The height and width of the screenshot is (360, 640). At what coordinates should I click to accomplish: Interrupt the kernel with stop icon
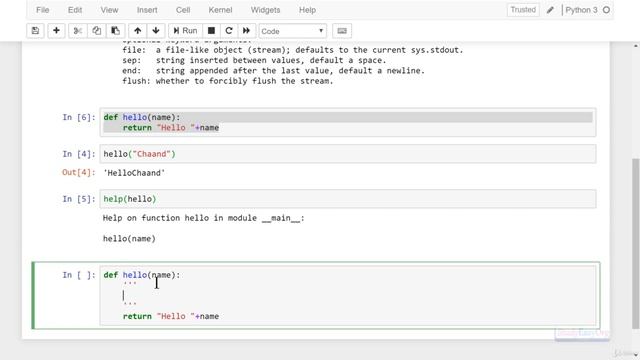[x=211, y=31]
